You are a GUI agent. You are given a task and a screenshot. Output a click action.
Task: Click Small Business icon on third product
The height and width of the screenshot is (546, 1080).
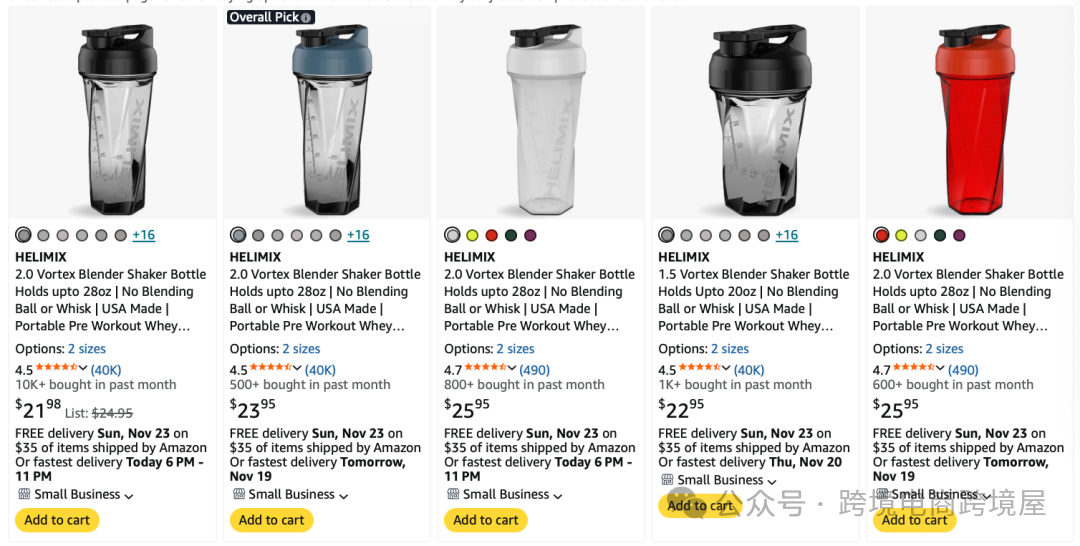click(x=453, y=494)
